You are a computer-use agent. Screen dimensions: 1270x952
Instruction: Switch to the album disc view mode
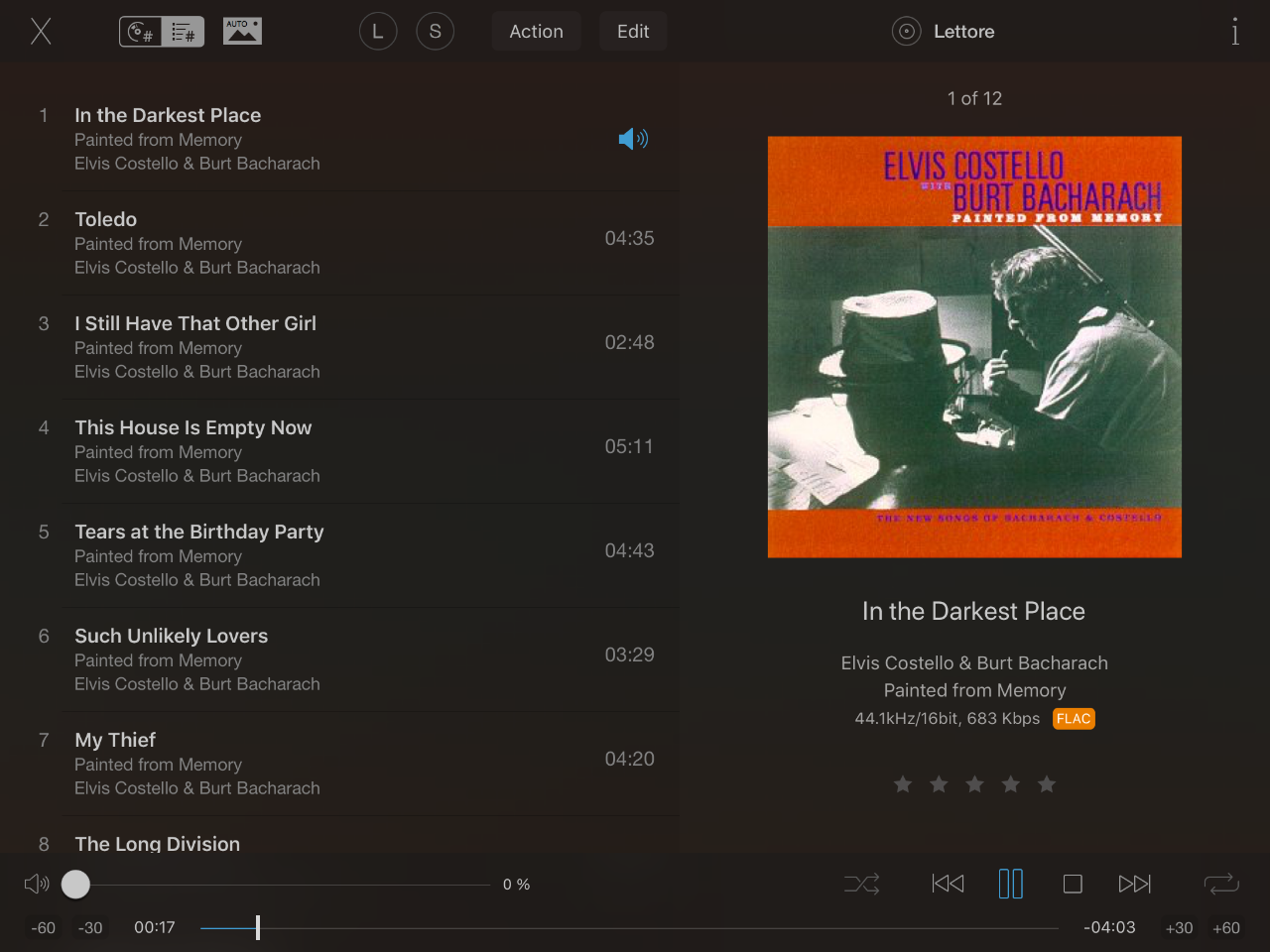click(x=141, y=32)
